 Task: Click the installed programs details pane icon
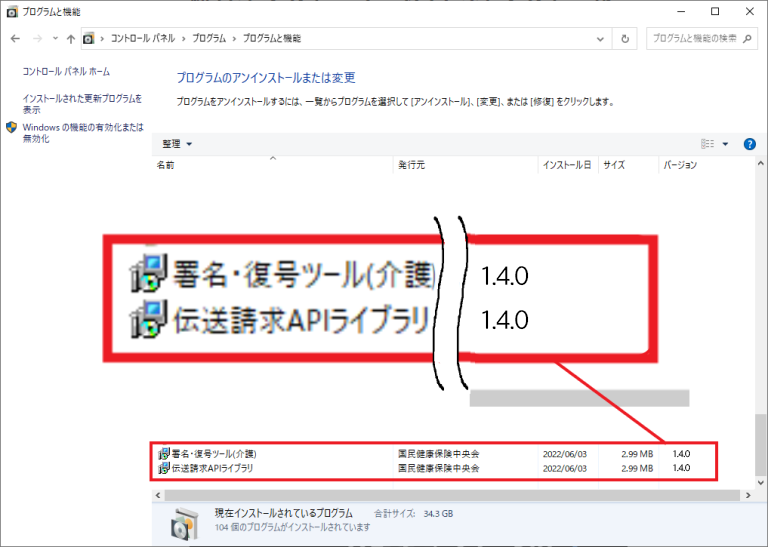(x=185, y=523)
